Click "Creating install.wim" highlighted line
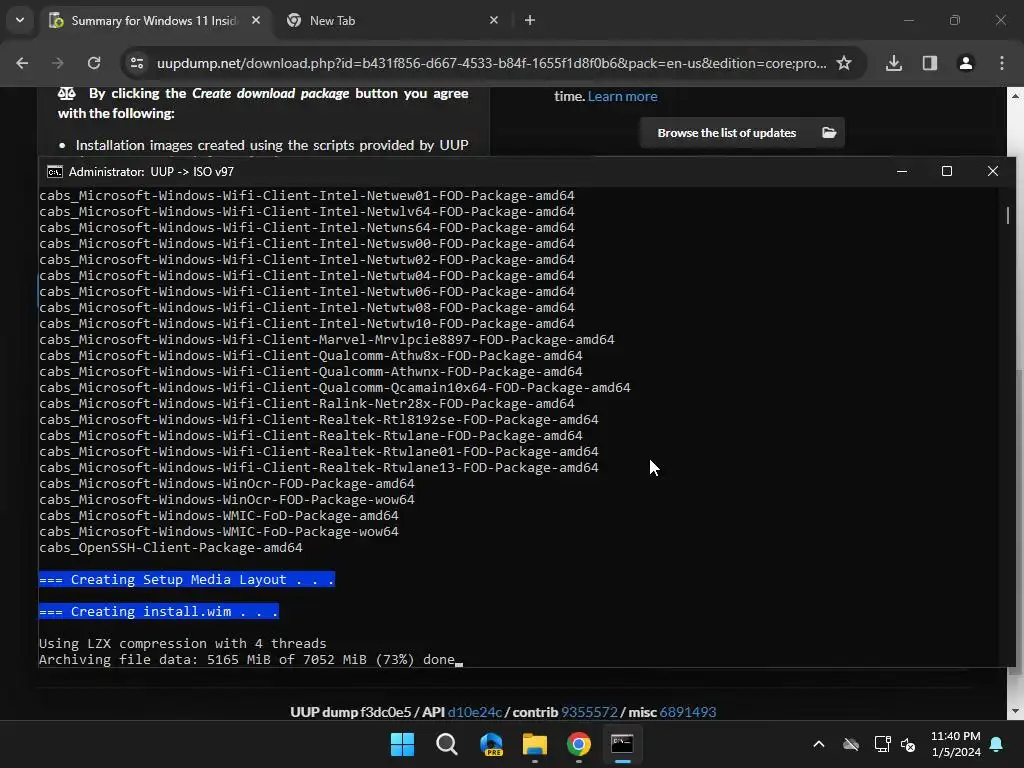1024x768 pixels. coord(159,611)
